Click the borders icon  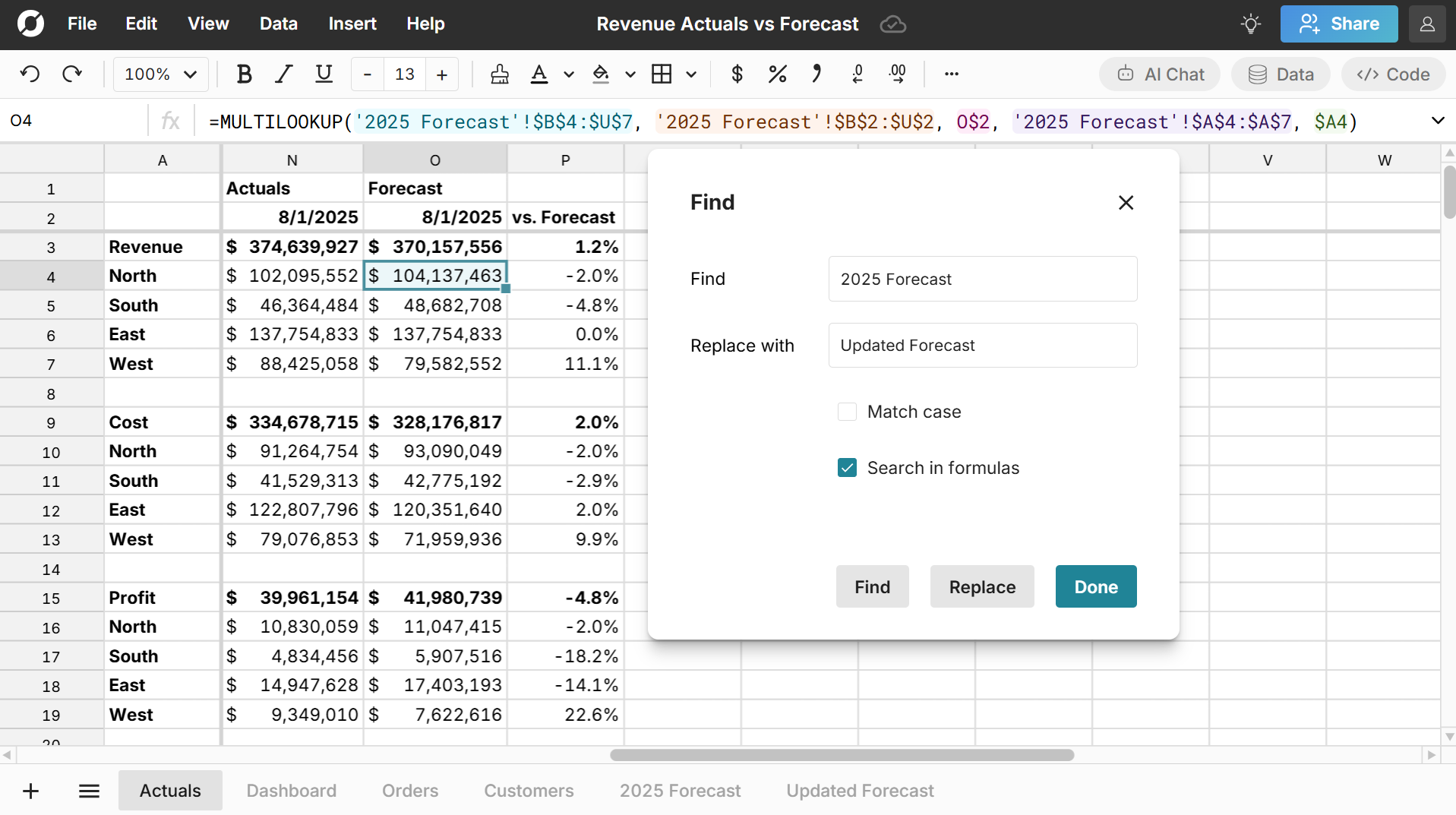(662, 74)
